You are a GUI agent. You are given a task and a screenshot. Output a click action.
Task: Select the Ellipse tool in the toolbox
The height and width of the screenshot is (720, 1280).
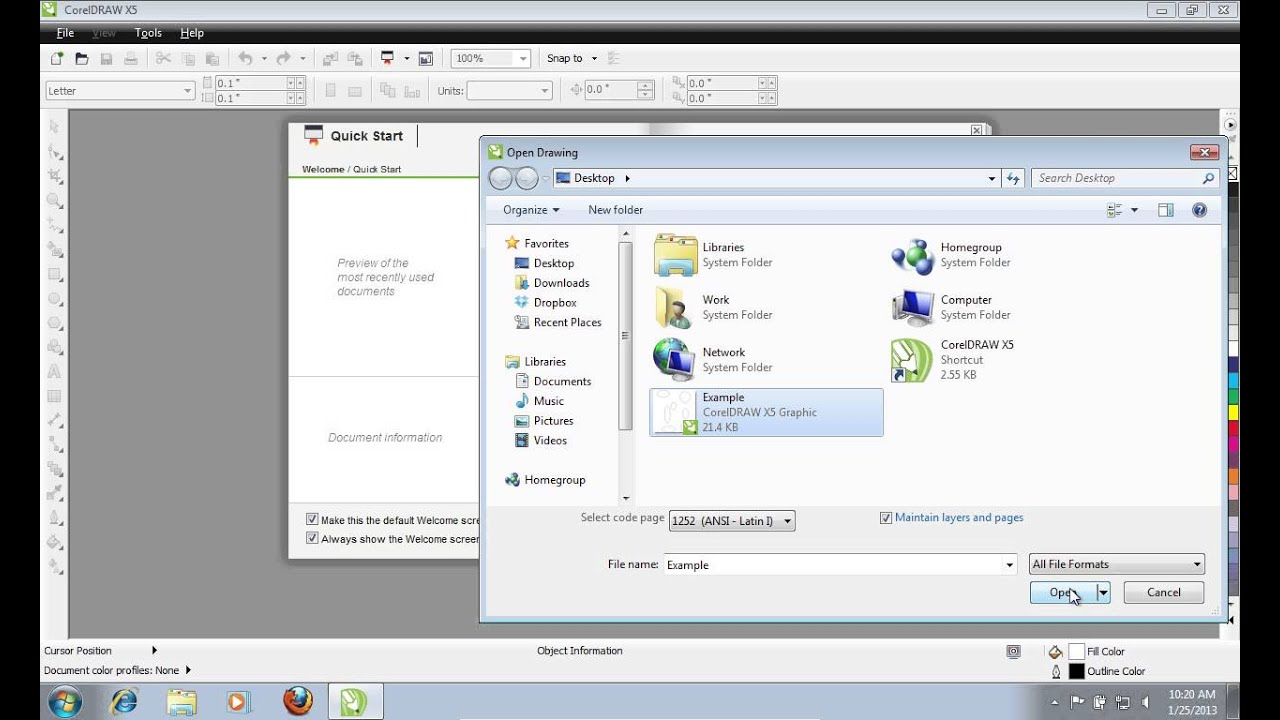55,299
